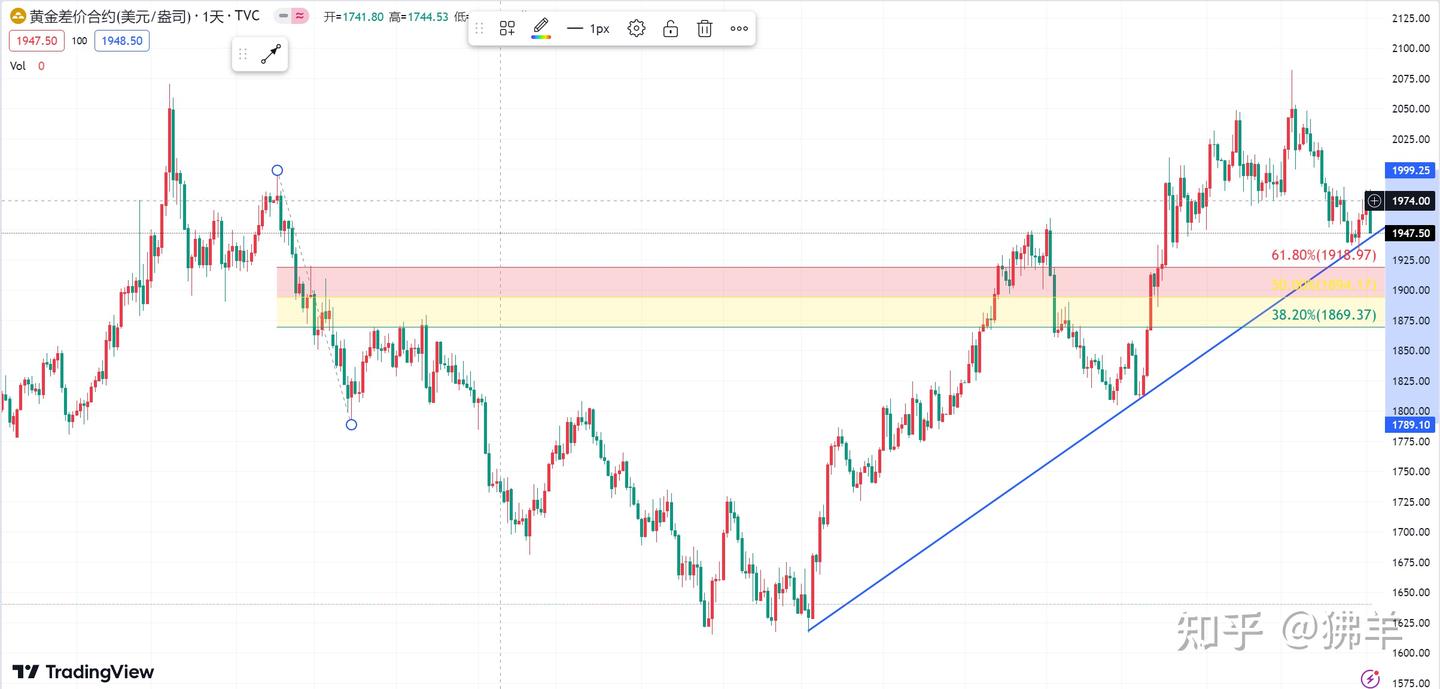
Task: Open drawing settings gear icon
Action: pos(636,29)
